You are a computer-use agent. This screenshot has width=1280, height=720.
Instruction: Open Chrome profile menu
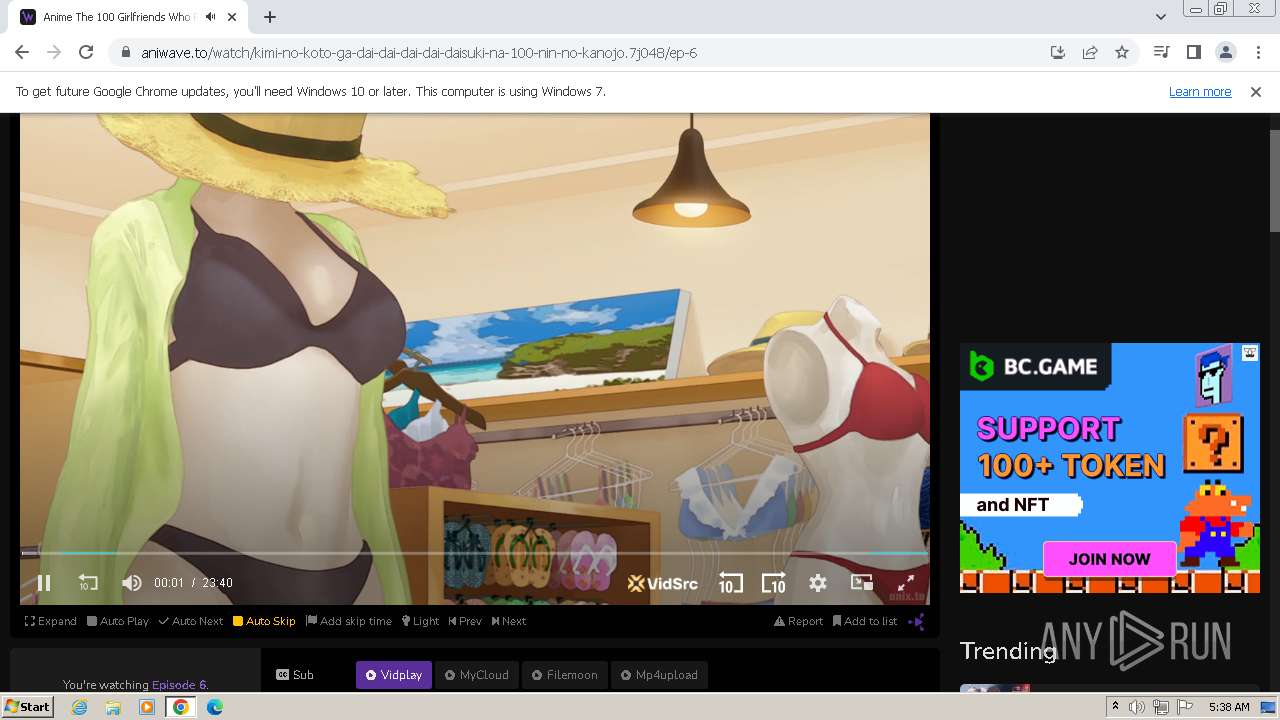click(x=1225, y=52)
